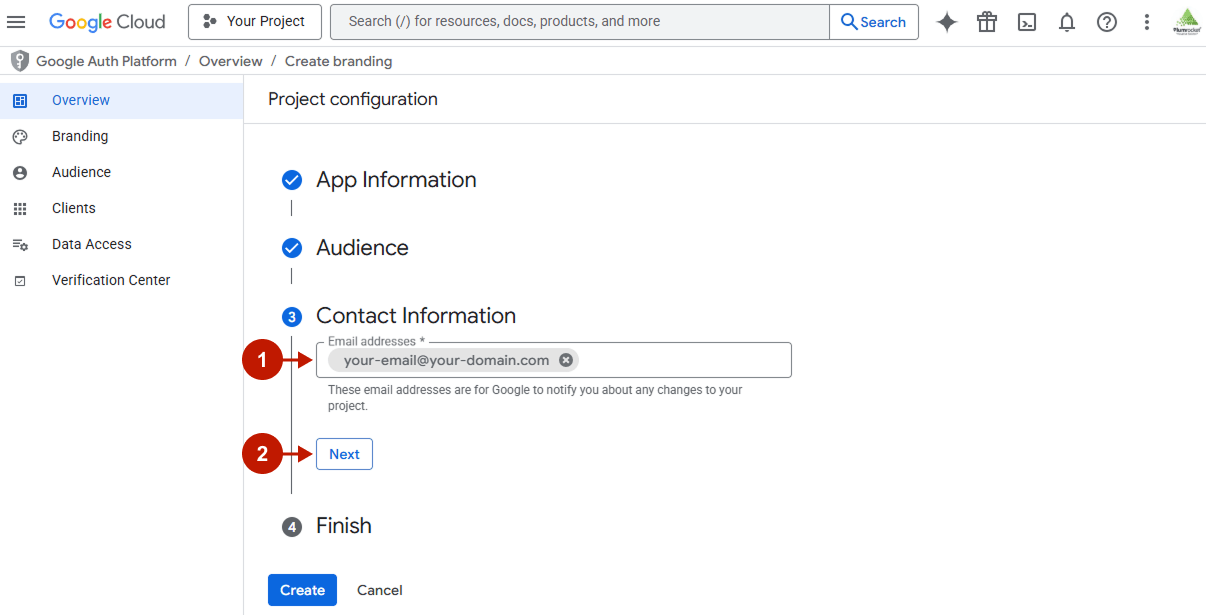
Task: Click the Overview breadcrumb link
Action: pos(230,60)
